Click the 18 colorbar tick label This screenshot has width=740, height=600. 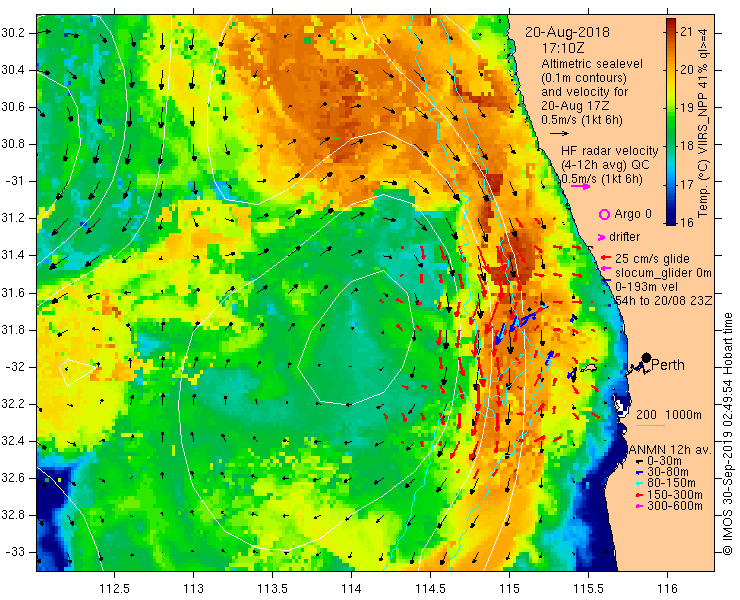coord(687,145)
